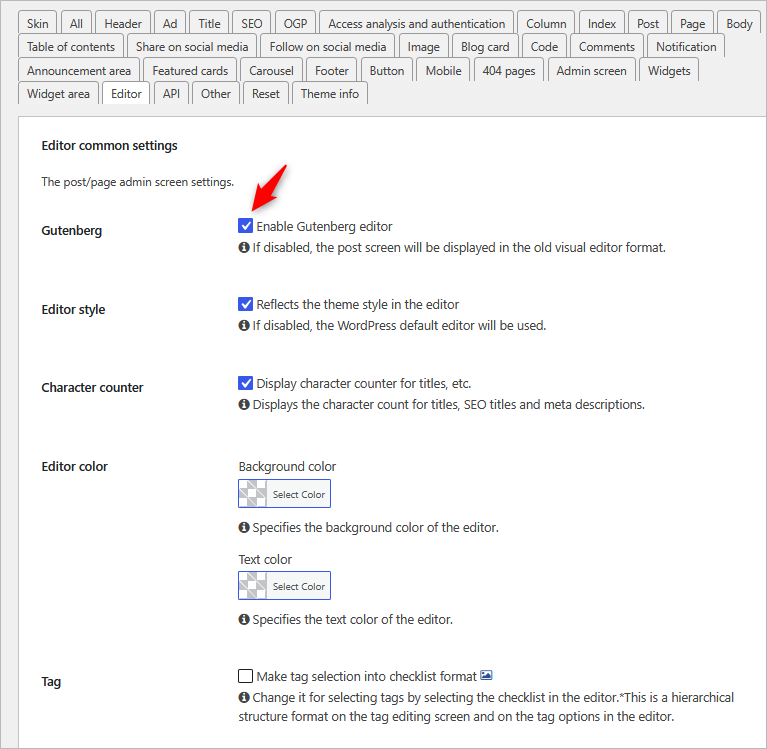This screenshot has width=767, height=749.
Task: Disable Display character counter for titles
Action: tap(245, 383)
